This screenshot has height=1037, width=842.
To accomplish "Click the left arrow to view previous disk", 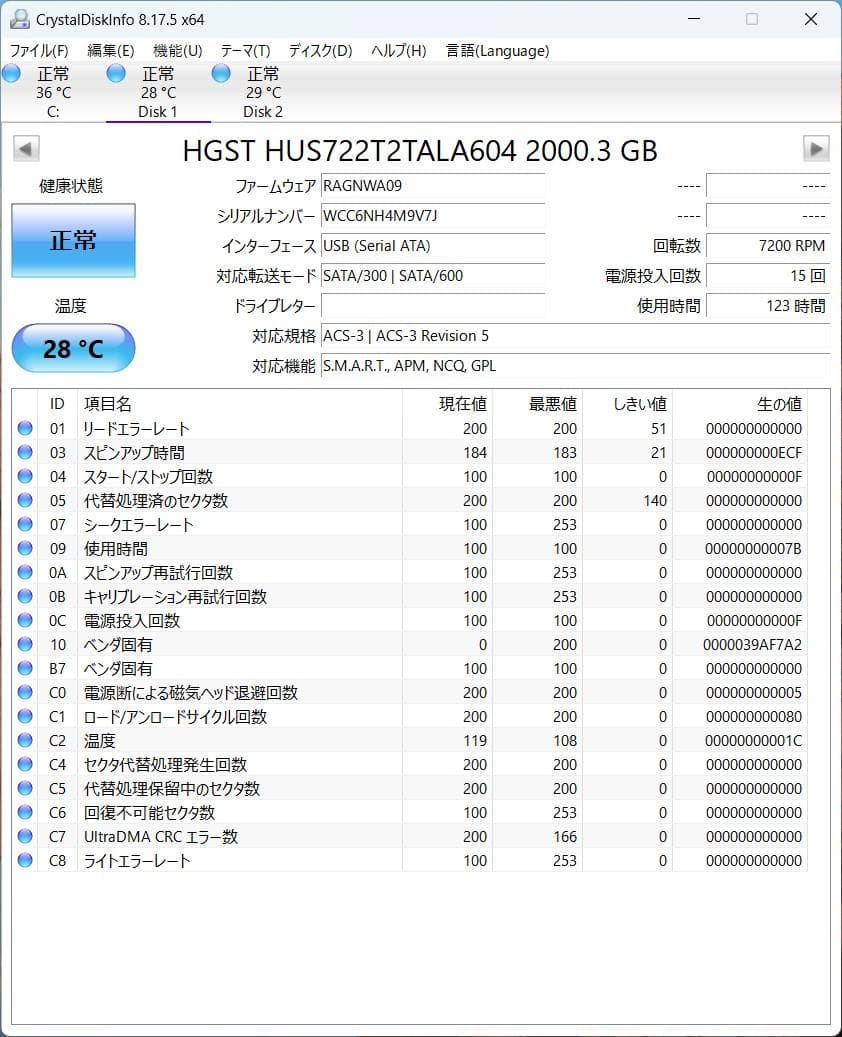I will (25, 148).
